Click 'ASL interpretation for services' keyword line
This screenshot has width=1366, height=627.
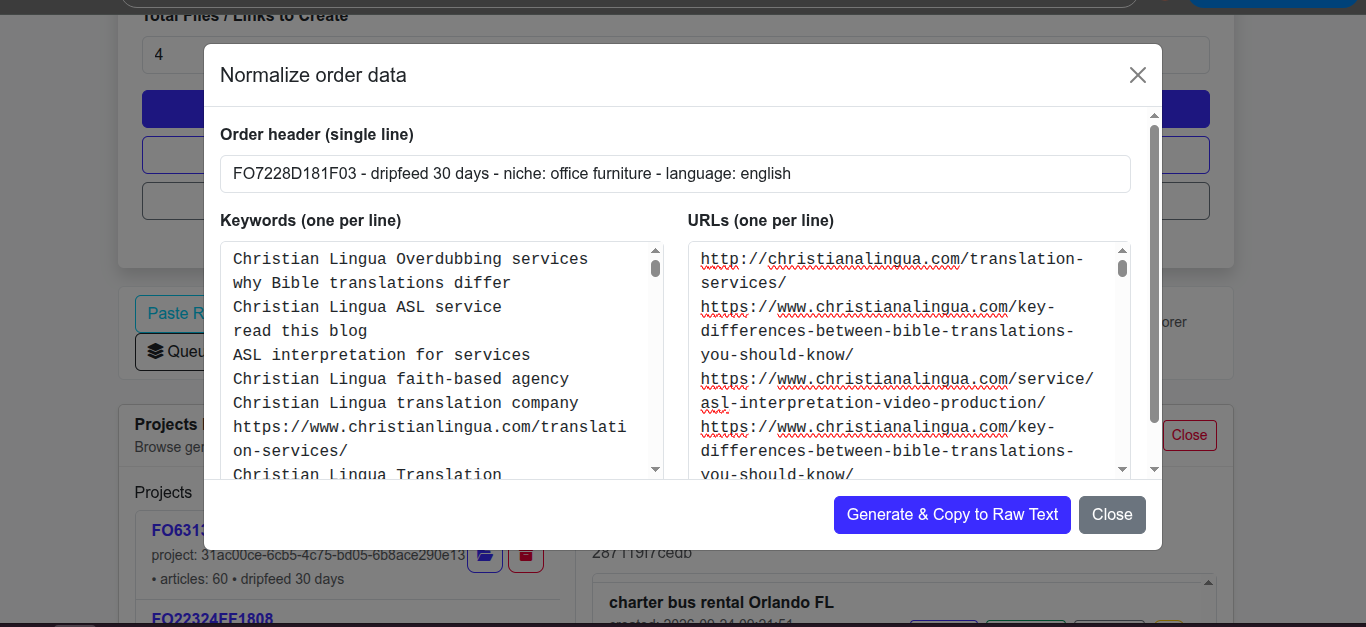point(382,355)
